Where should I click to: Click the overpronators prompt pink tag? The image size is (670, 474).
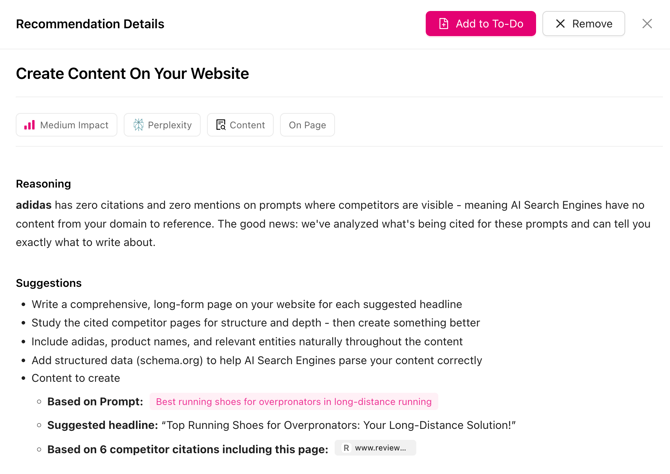[294, 402]
